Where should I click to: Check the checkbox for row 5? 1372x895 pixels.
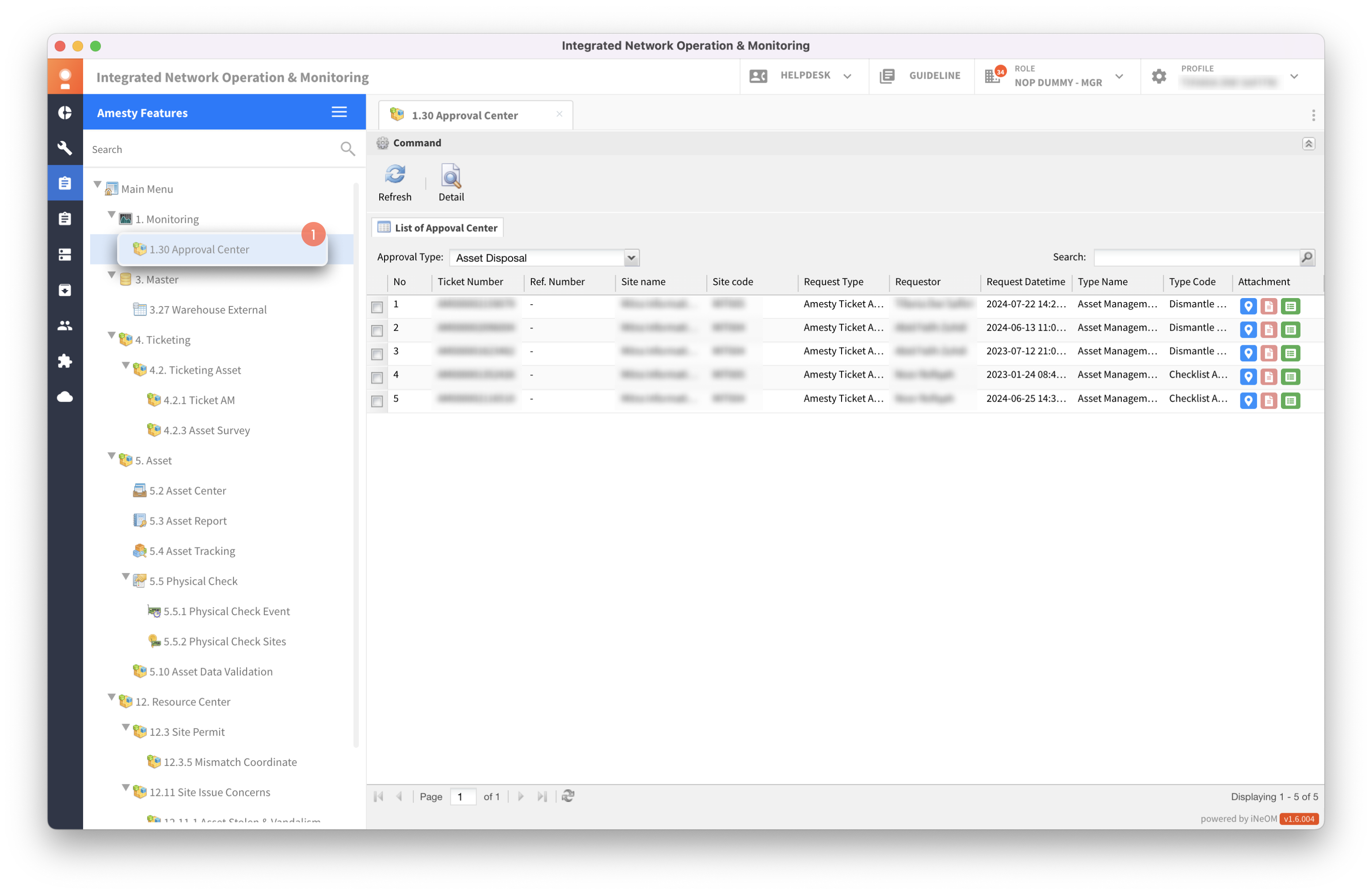pyautogui.click(x=377, y=402)
